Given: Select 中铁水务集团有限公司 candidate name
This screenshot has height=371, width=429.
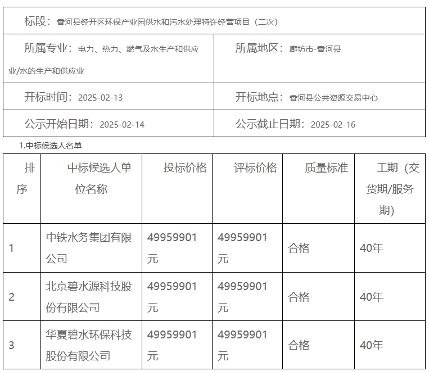Looking at the screenshot, I should (89, 248).
